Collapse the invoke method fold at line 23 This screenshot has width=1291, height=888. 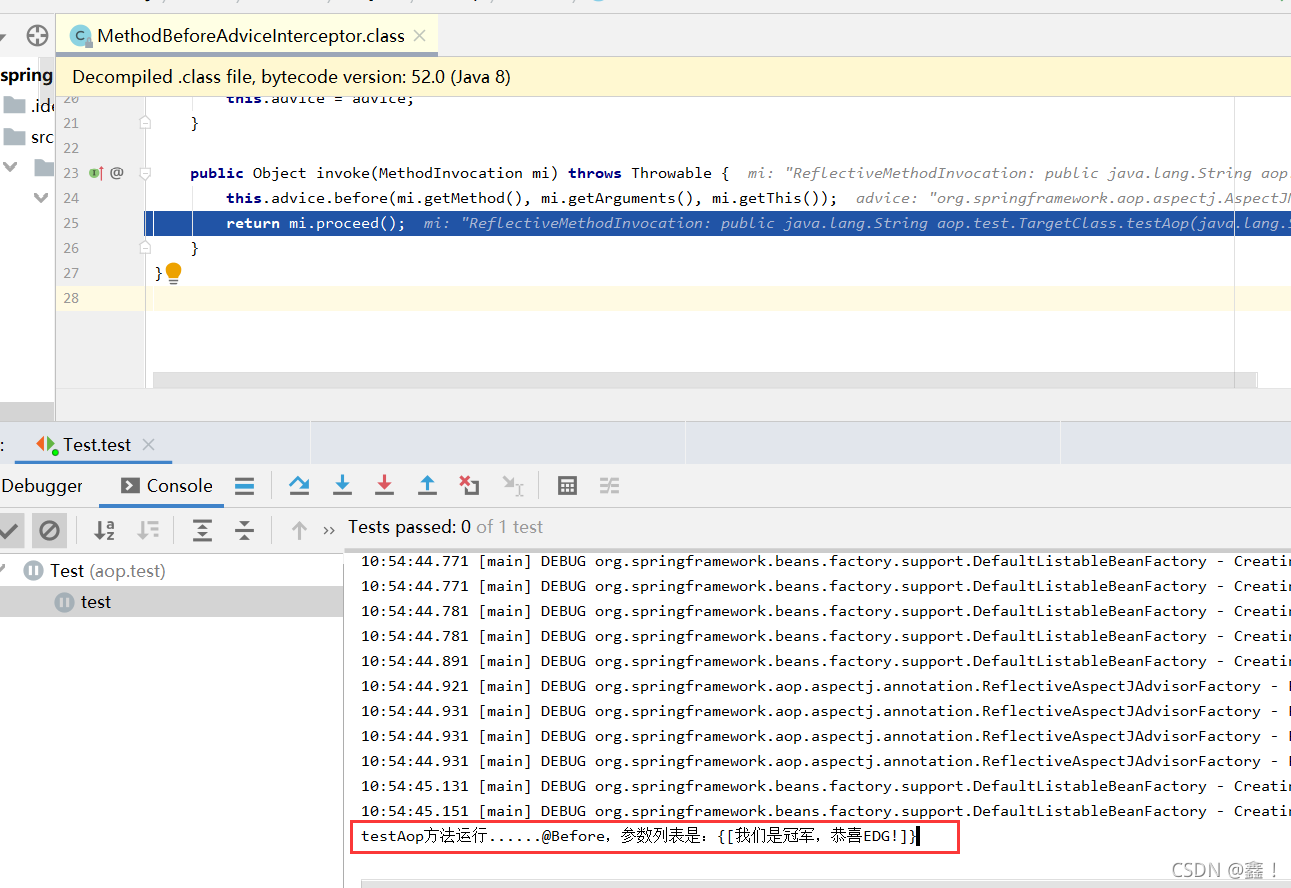point(145,173)
